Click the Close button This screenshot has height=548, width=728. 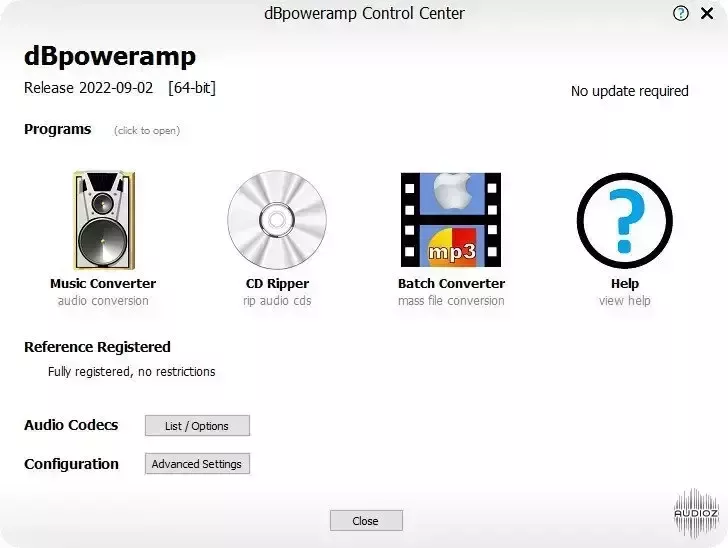point(366,521)
